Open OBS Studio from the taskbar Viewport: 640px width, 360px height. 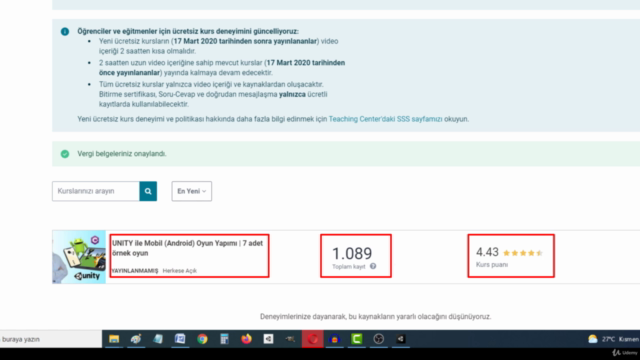pos(379,339)
